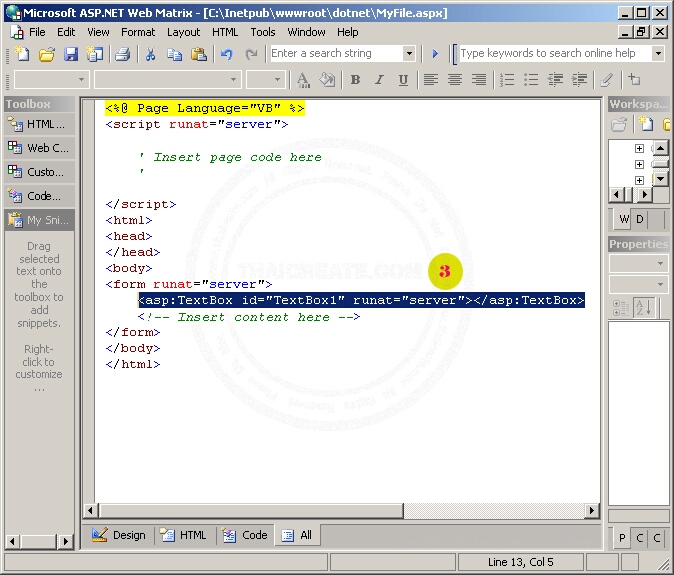
Task: Open the first format toolbar dropdown (block format)
Action: pos(81,80)
